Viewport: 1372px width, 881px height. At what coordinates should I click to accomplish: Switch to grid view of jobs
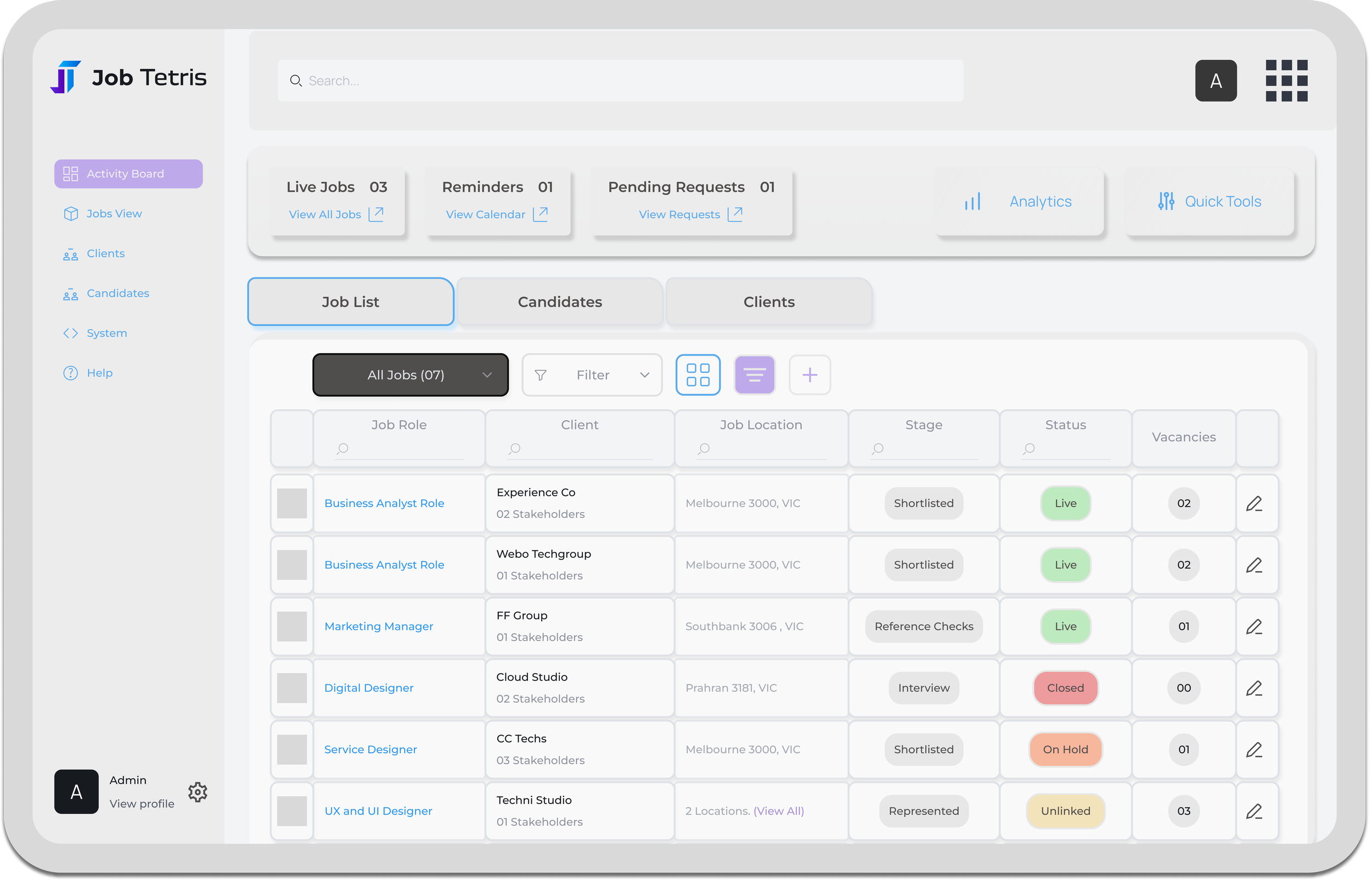(698, 375)
